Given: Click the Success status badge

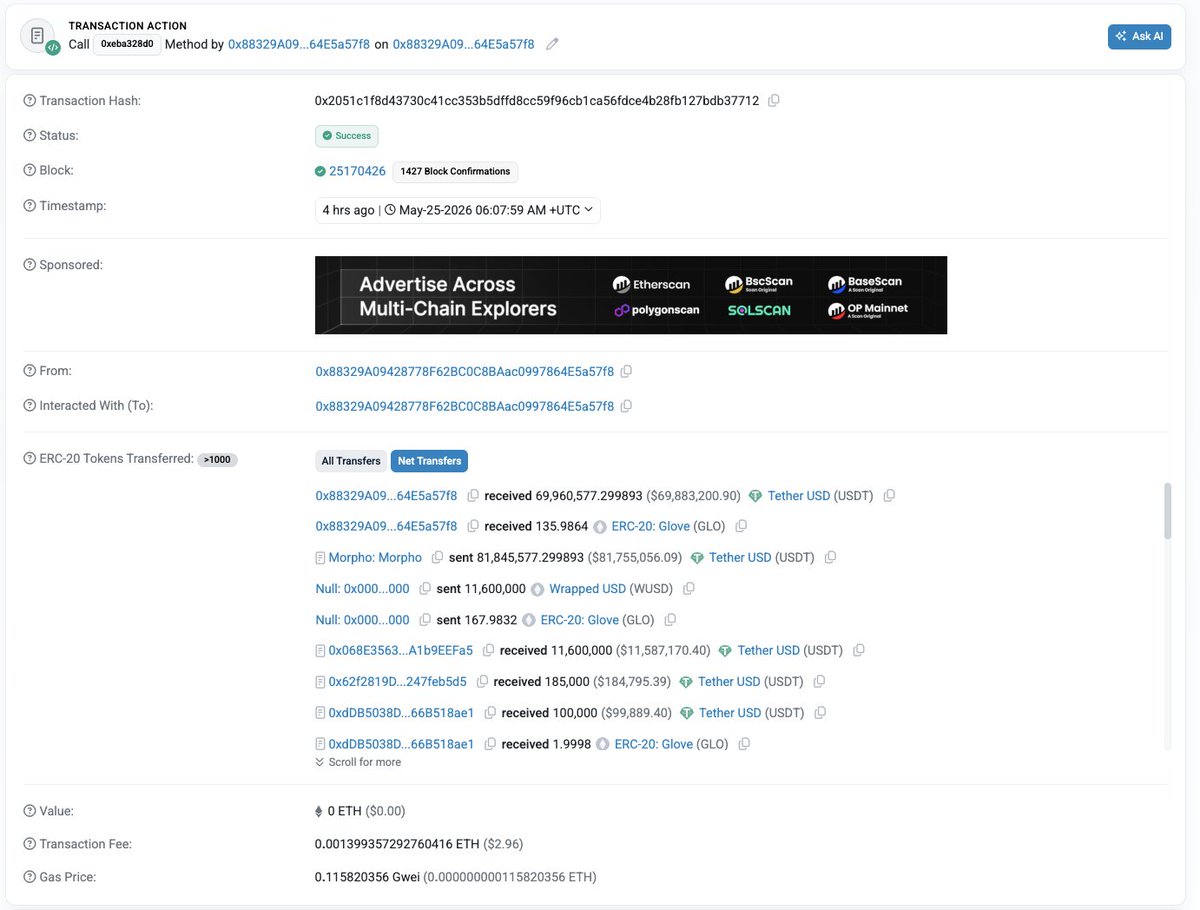Looking at the screenshot, I should coord(347,136).
